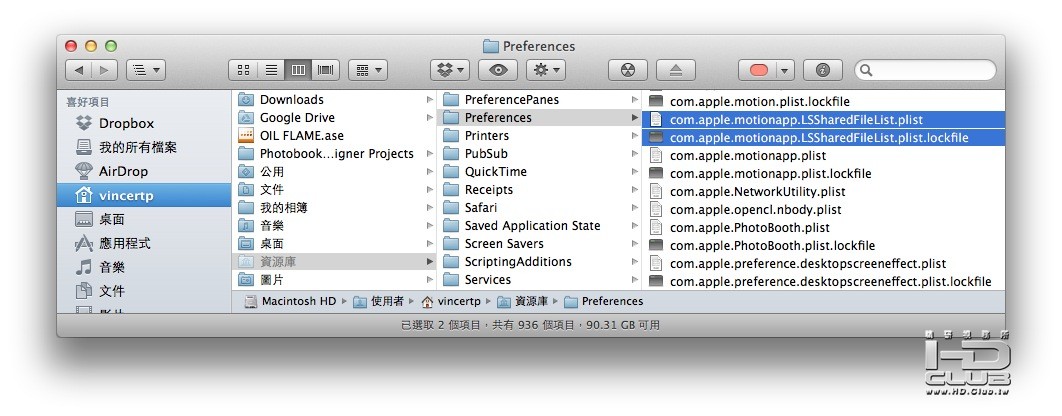
Task: Select com.apple.PhotoBooth.plist.lockfile
Action: pos(824,245)
